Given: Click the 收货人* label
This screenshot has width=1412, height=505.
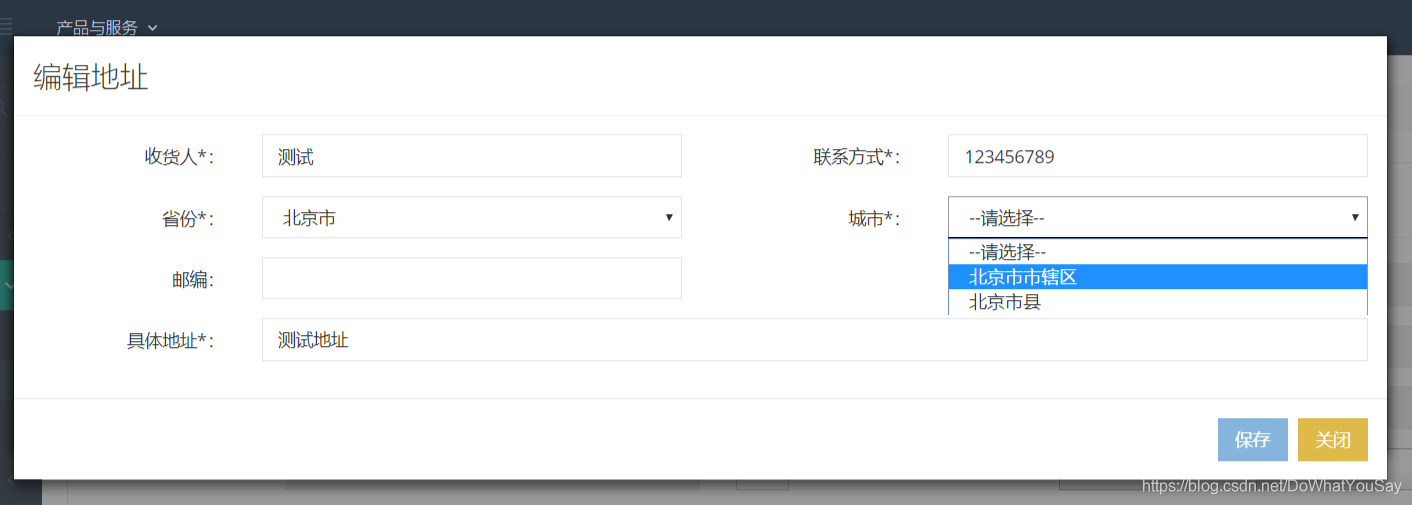Looking at the screenshot, I should coord(179,157).
